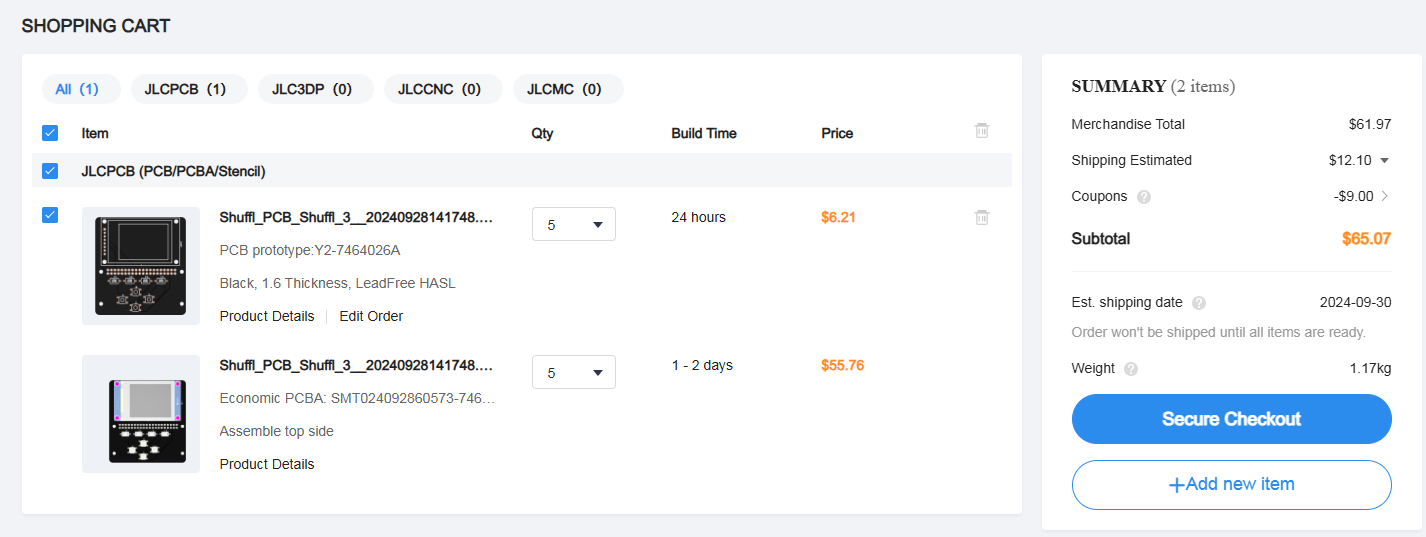Toggle the select-all checkbox beside Item header

[x=50, y=133]
